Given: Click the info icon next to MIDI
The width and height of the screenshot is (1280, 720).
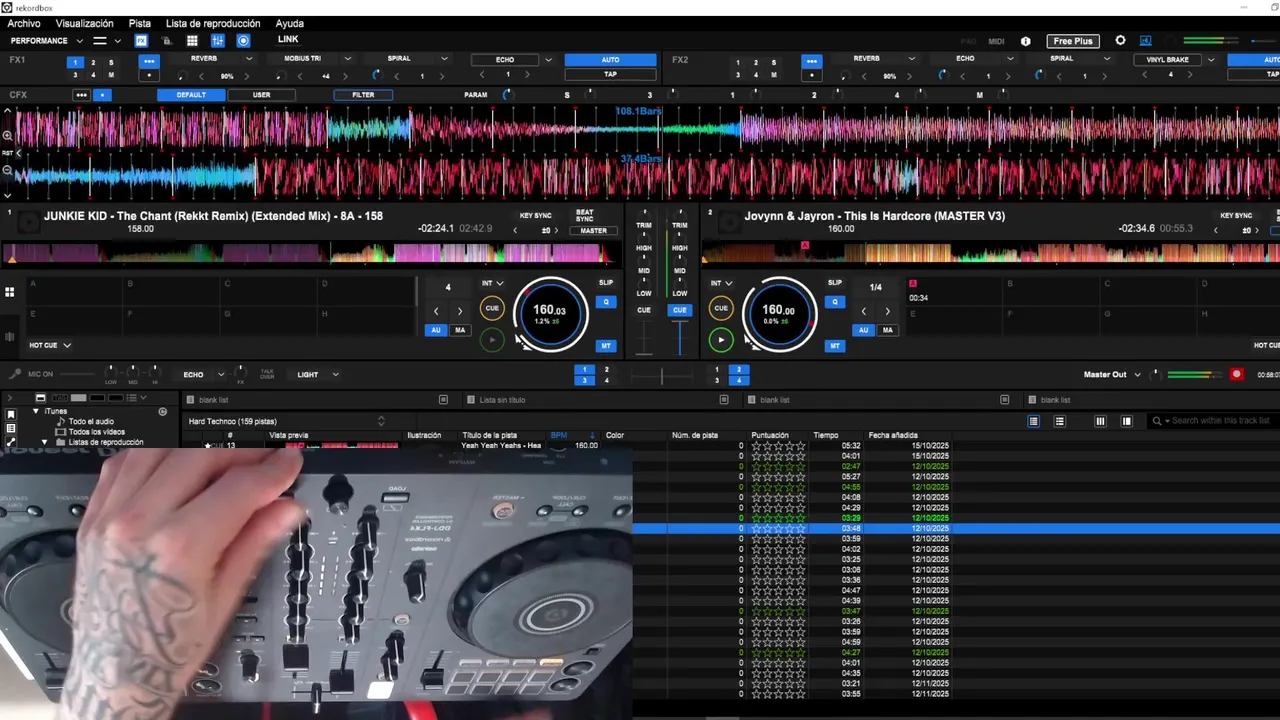Looking at the screenshot, I should [x=1025, y=41].
